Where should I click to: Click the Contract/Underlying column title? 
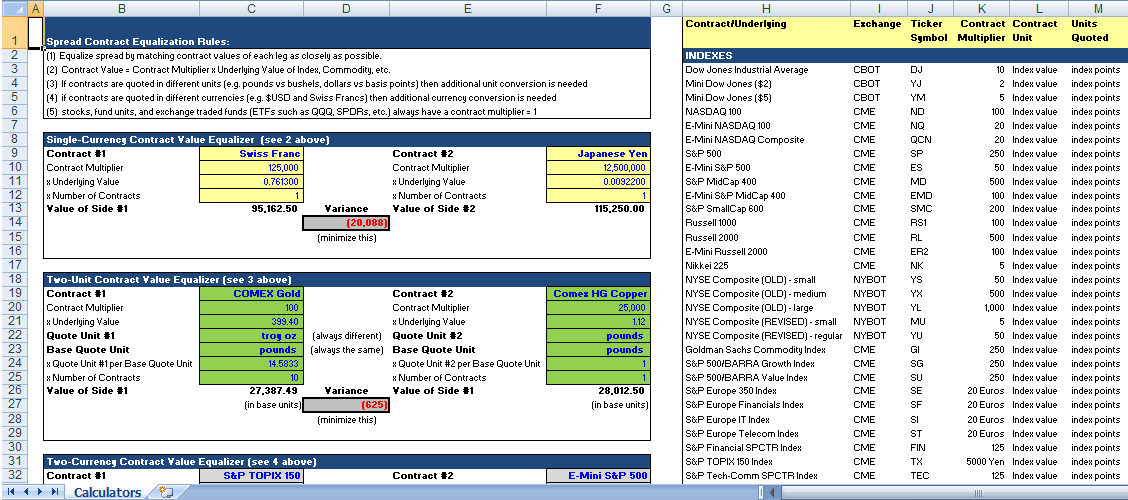(x=734, y=24)
